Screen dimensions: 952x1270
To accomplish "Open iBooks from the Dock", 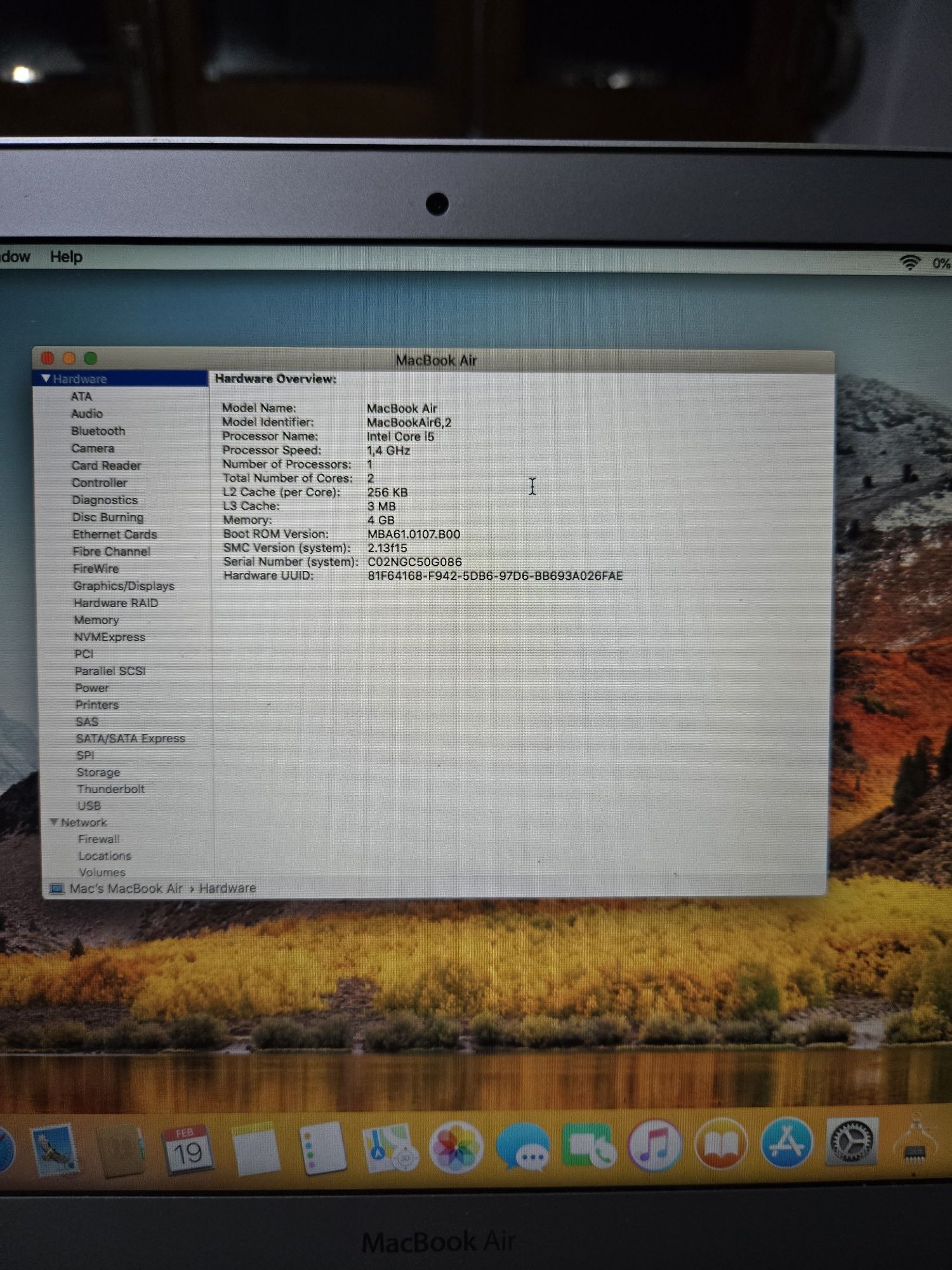I will [721, 1144].
